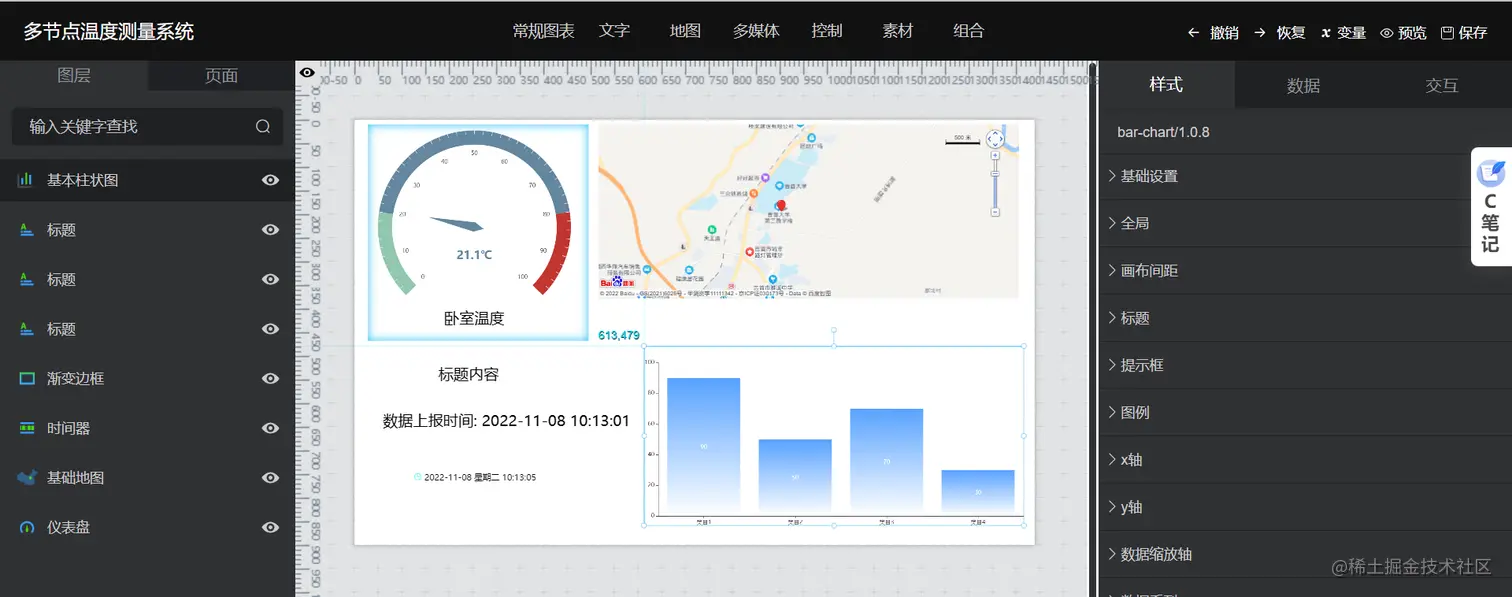Click the map pan compass control
The height and width of the screenshot is (597, 1512).
click(995, 139)
